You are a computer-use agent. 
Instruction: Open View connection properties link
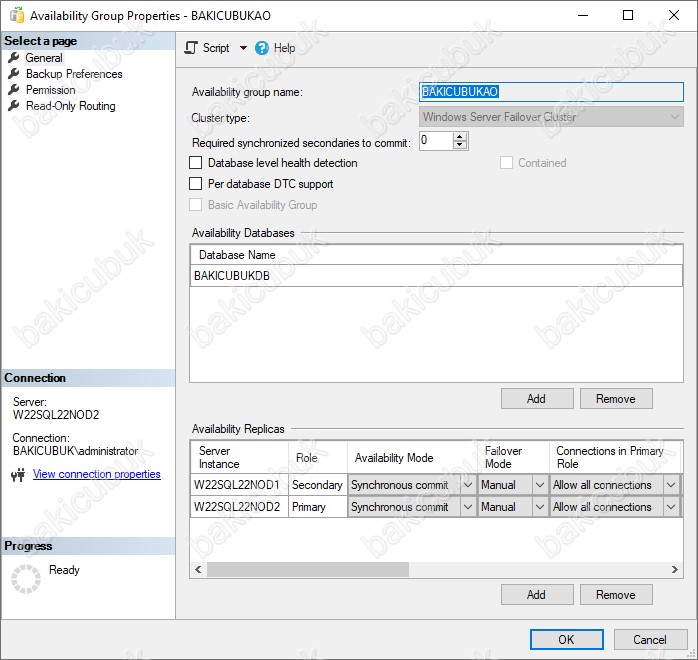click(97, 474)
